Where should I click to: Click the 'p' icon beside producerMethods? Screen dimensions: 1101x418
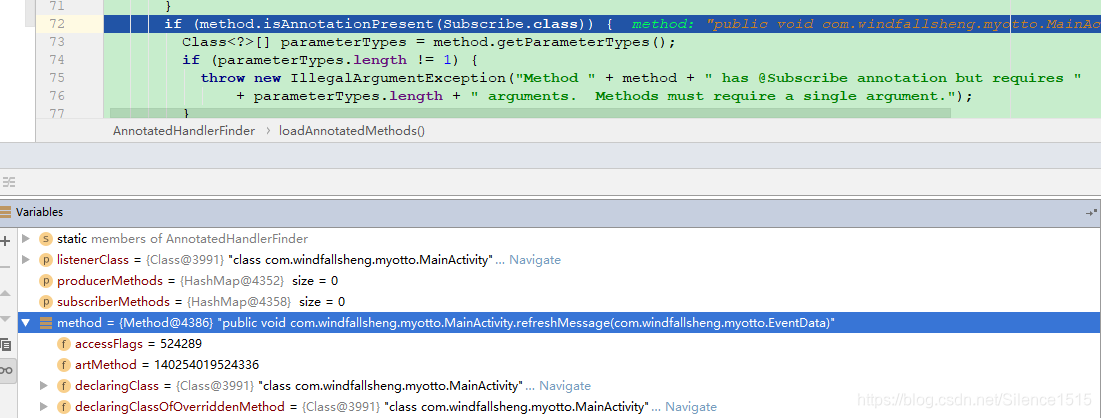[x=46, y=281]
